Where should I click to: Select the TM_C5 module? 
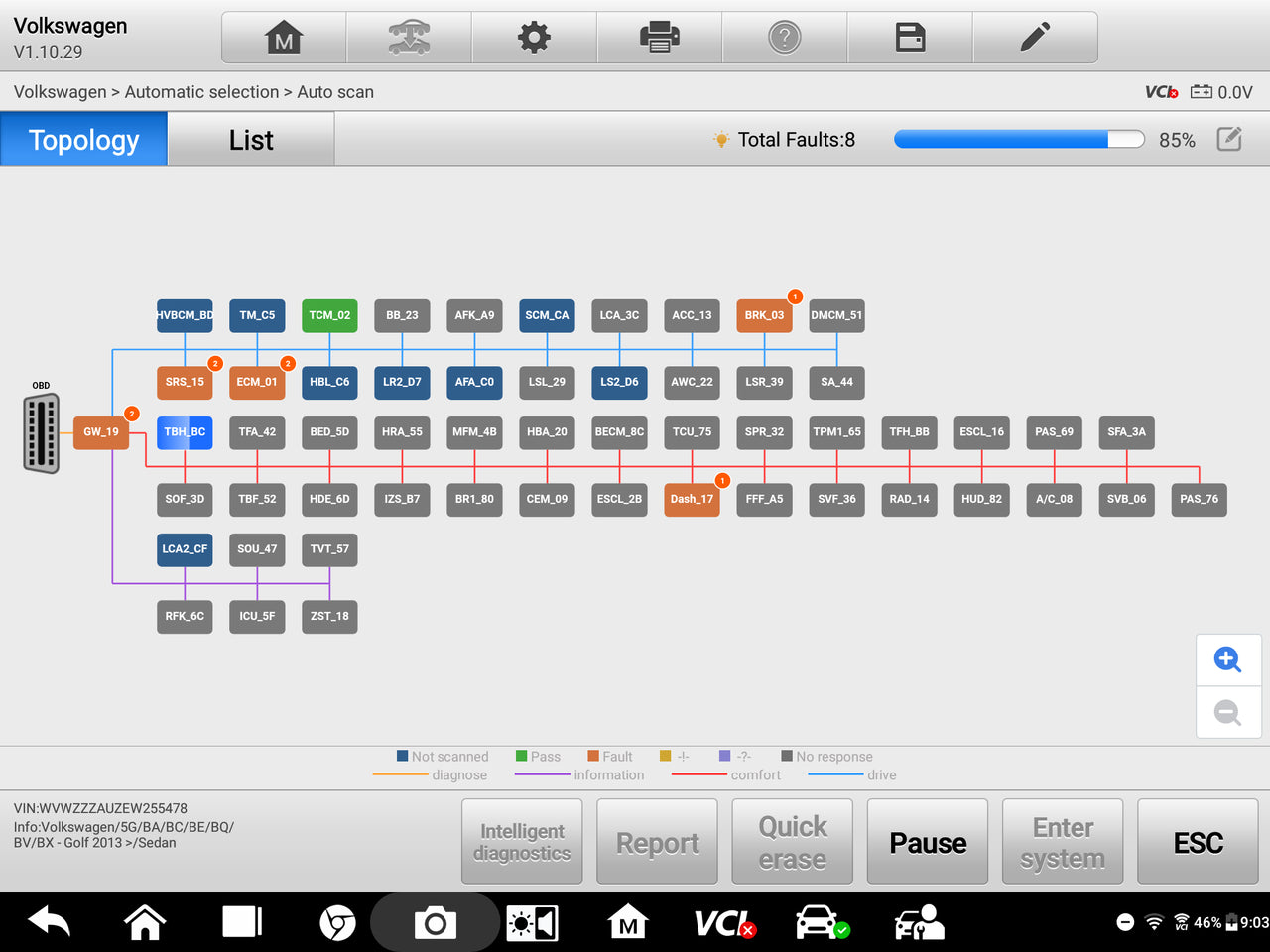click(257, 315)
